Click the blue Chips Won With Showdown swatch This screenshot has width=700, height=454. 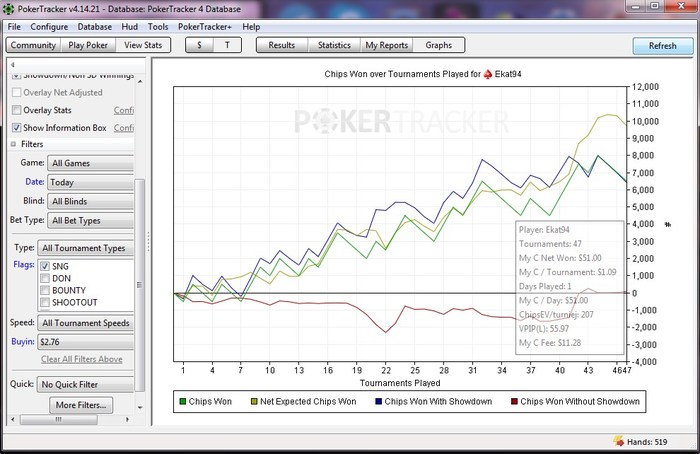tap(379, 401)
